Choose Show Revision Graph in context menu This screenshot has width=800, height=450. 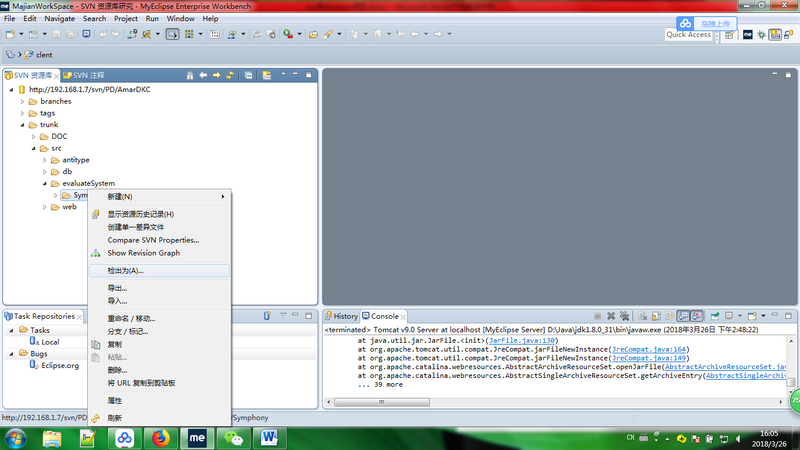143,253
